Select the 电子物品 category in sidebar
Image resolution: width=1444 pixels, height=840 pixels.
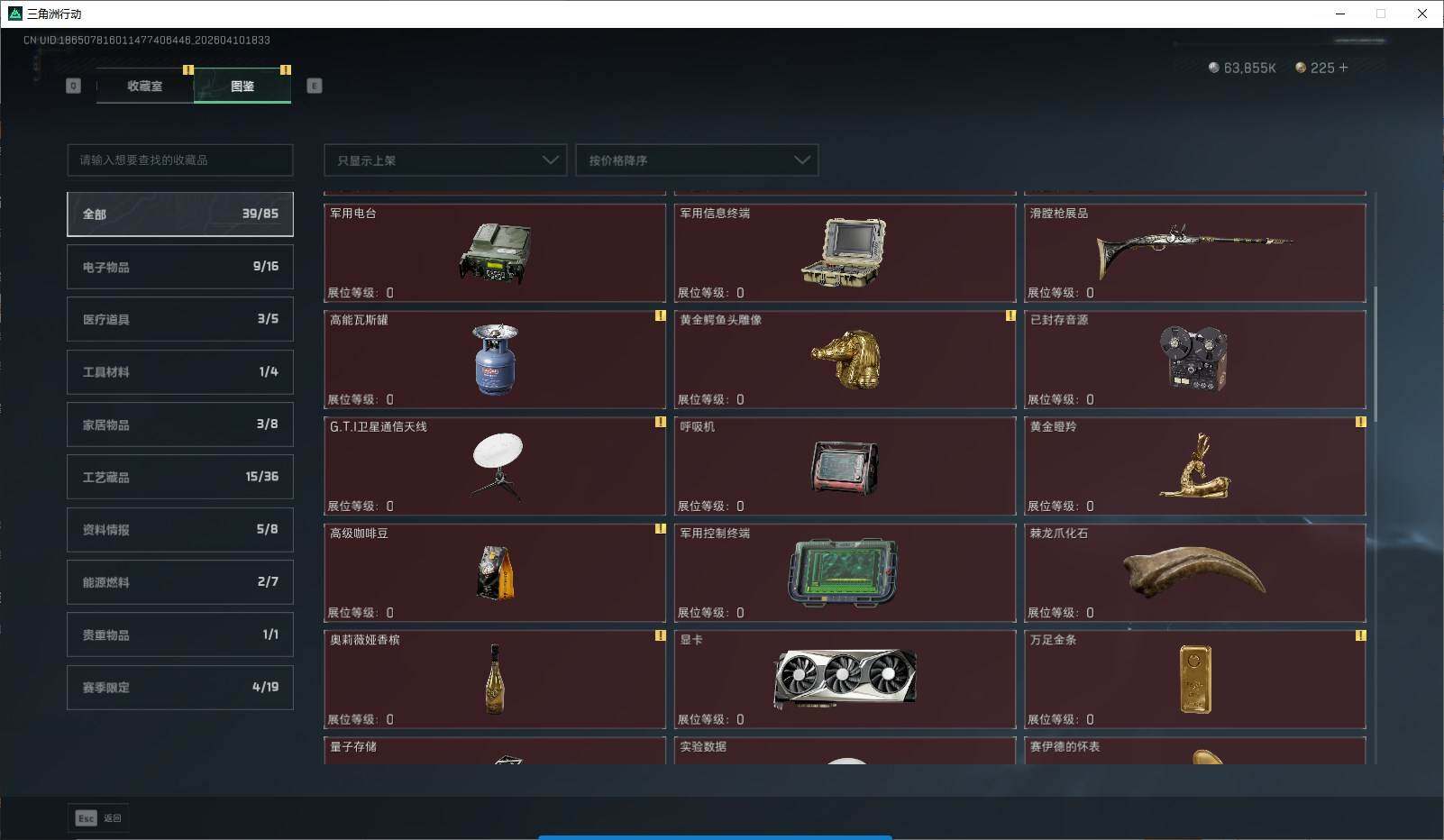(x=179, y=266)
